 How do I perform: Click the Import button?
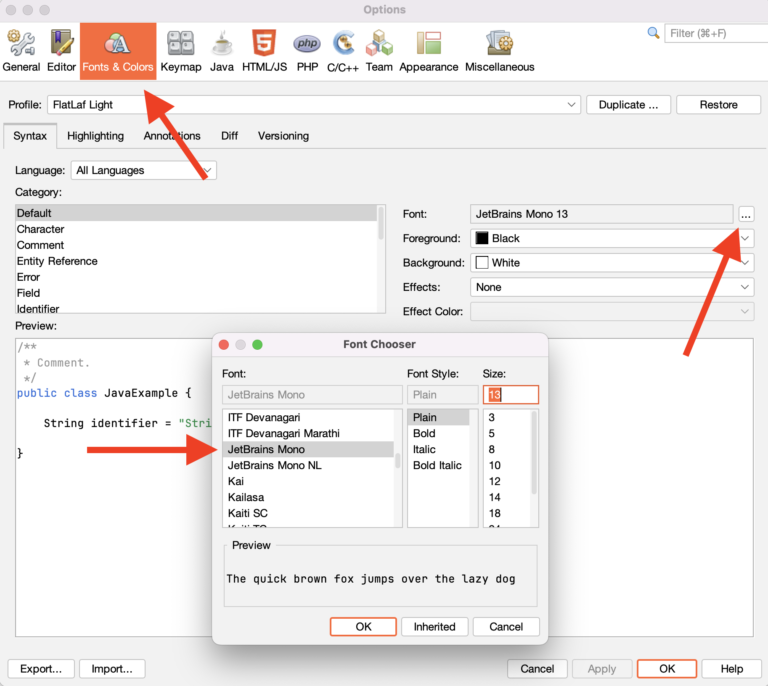[x=112, y=669]
